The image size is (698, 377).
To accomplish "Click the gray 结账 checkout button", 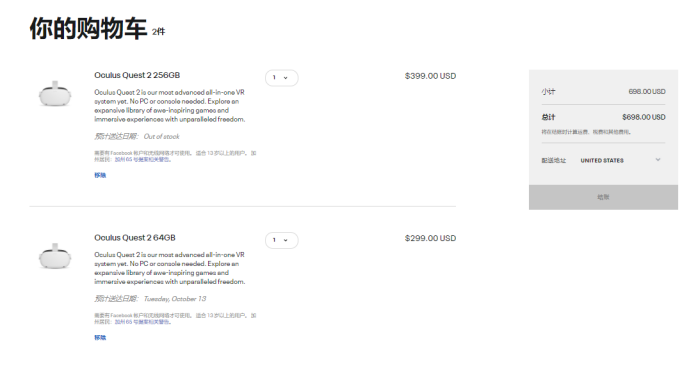I will (x=603, y=197).
